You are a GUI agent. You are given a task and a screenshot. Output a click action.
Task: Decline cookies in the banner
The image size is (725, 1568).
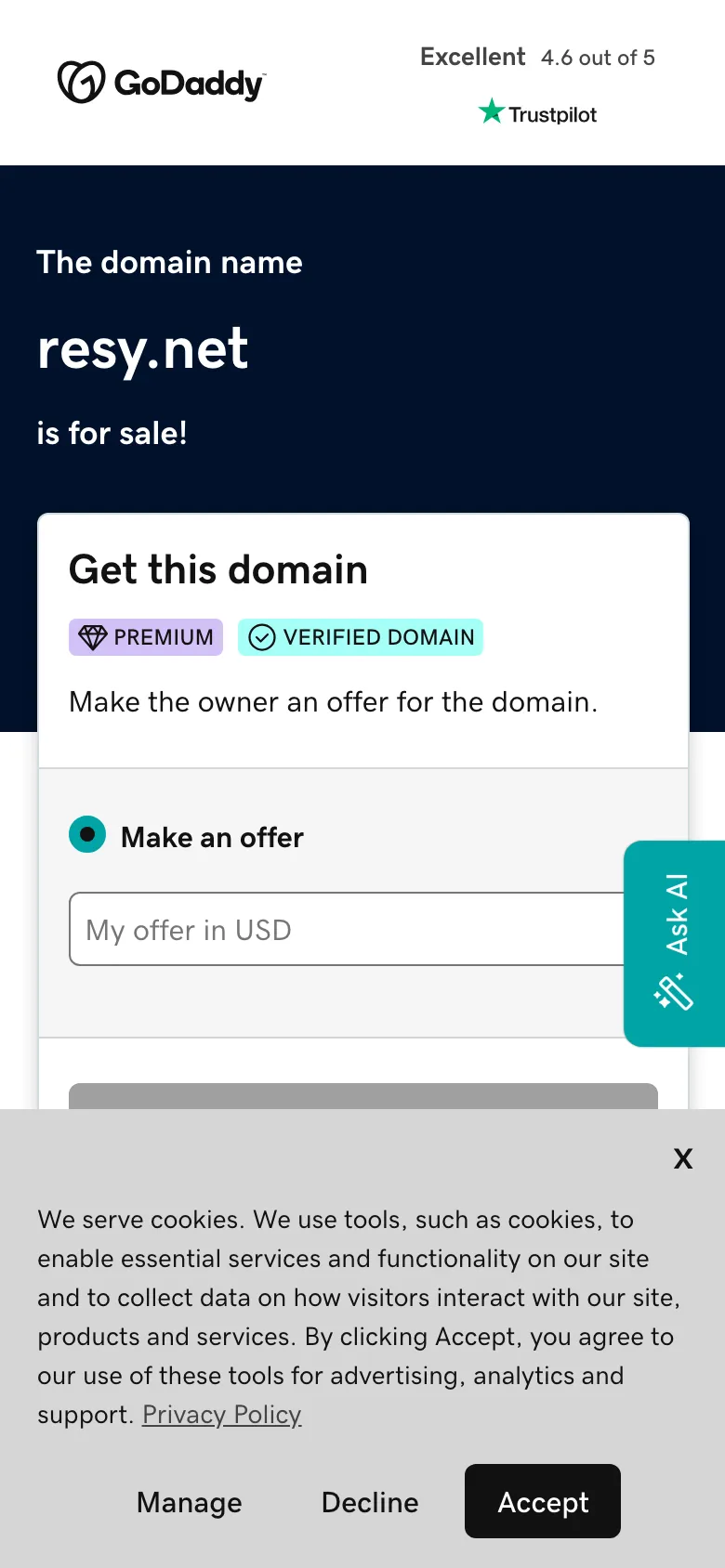[x=370, y=1502]
